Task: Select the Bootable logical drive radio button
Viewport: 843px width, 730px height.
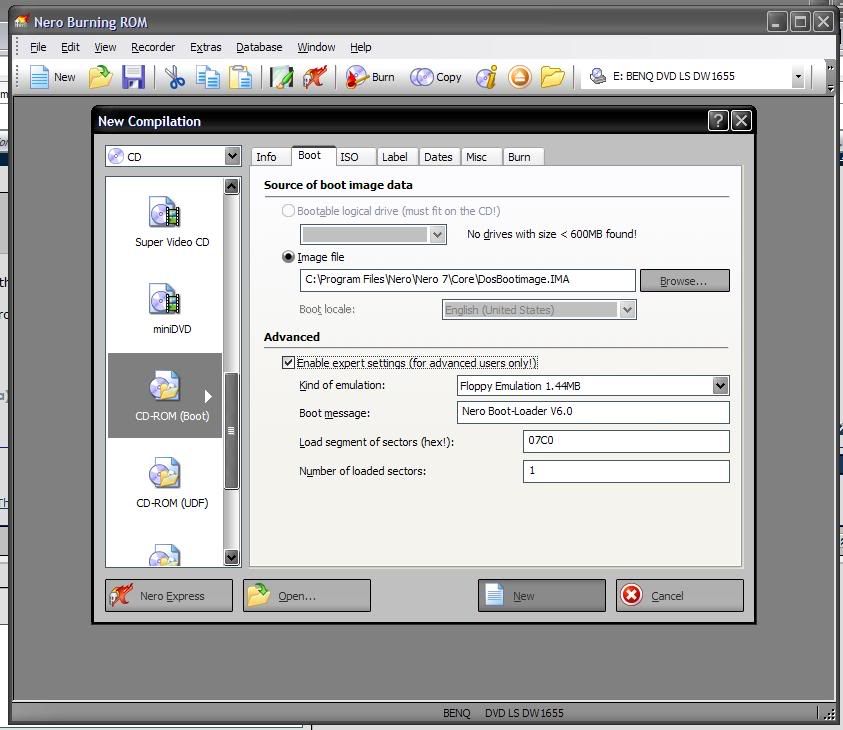Action: point(288,211)
